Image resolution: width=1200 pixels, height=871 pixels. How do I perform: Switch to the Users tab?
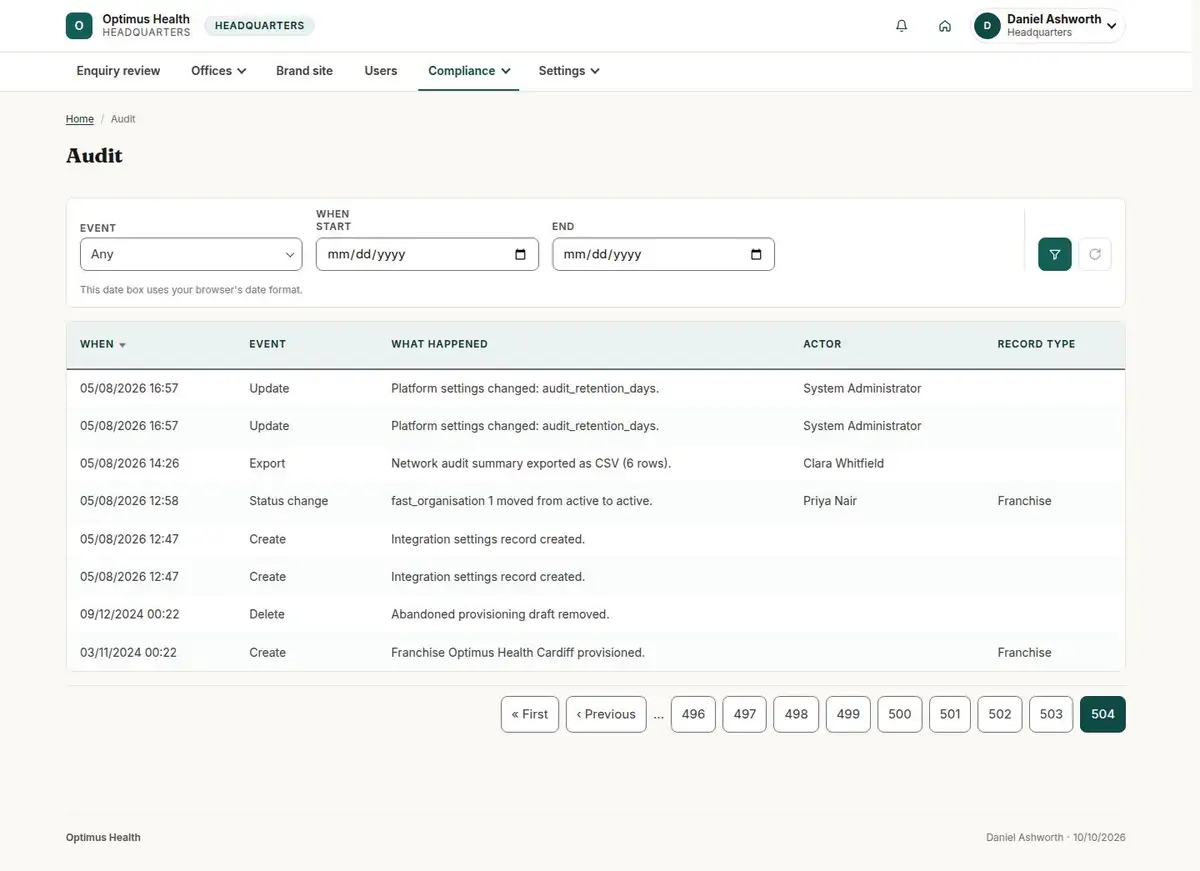click(x=381, y=71)
